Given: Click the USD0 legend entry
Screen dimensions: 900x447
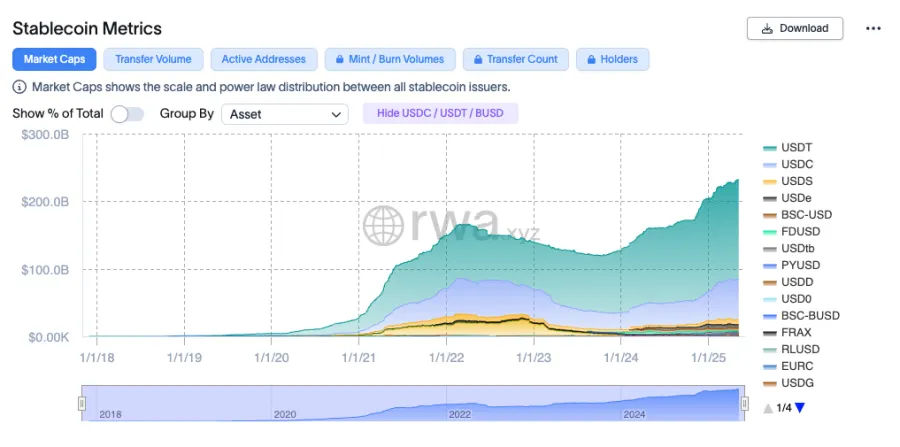Looking at the screenshot, I should point(787,299).
